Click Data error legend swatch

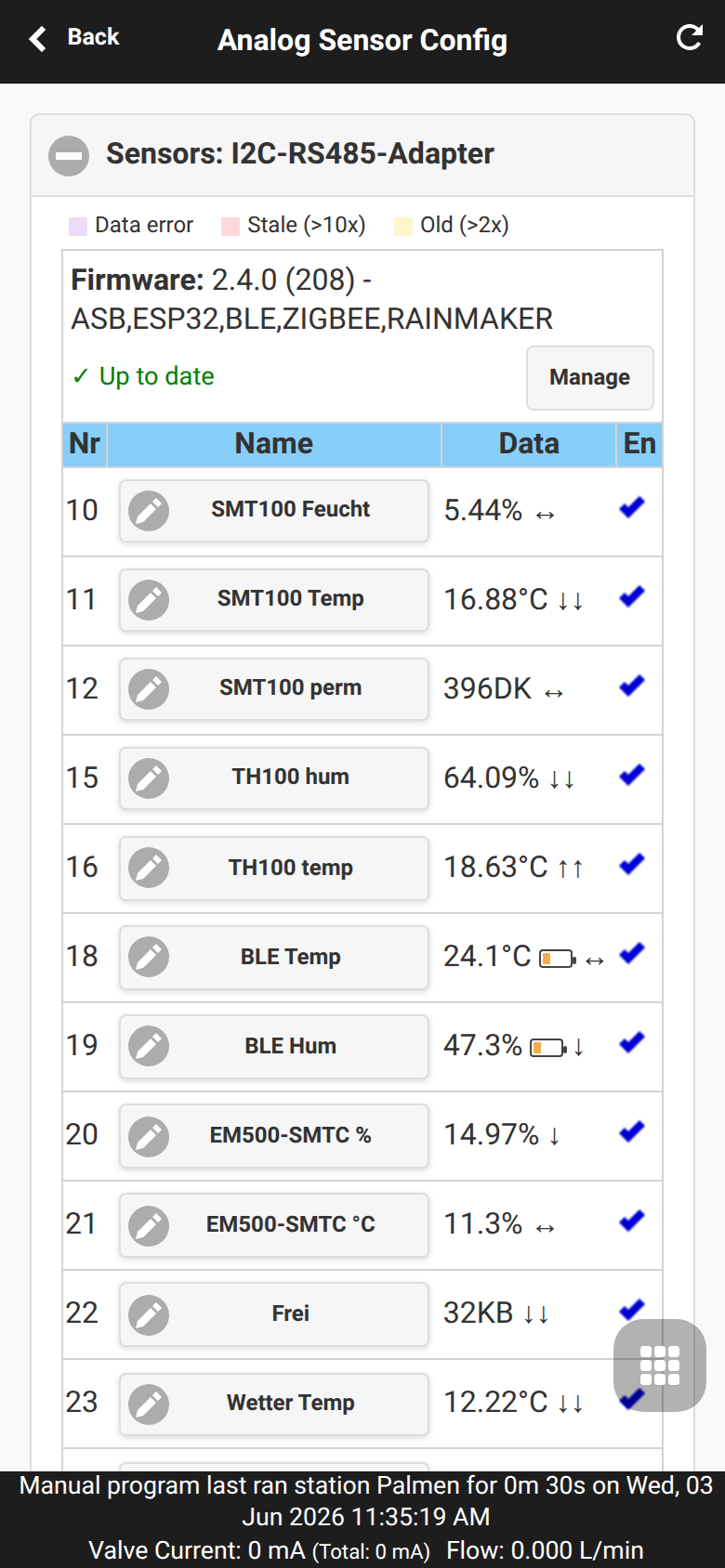click(78, 226)
